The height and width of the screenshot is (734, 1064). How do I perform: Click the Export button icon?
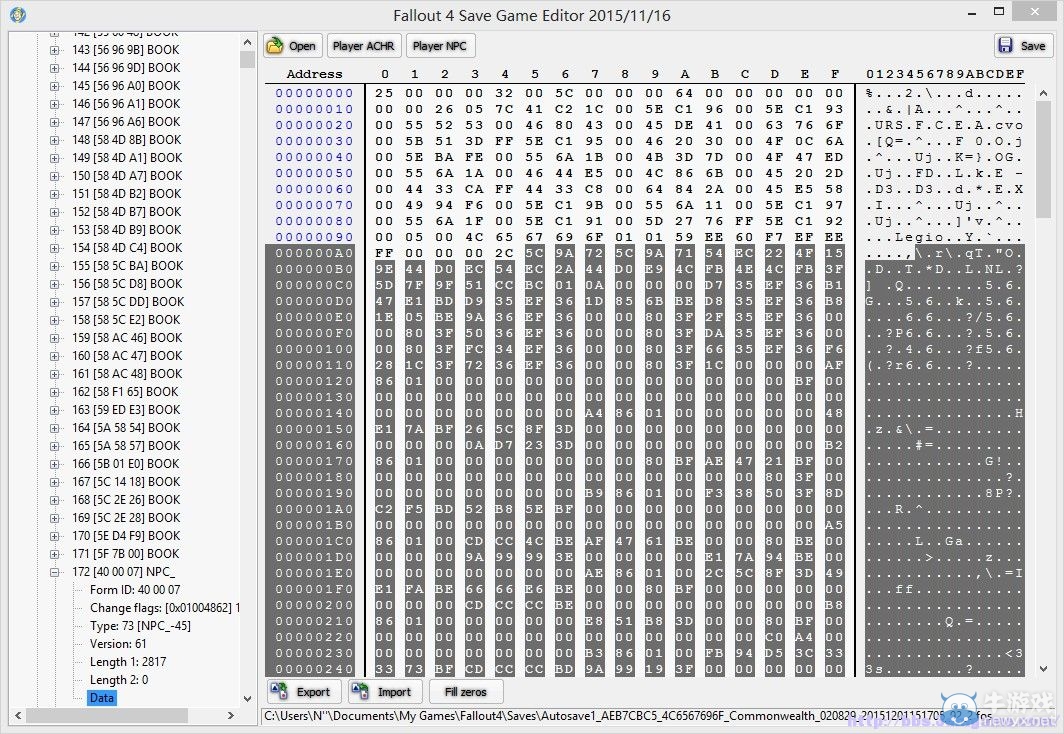pos(279,691)
